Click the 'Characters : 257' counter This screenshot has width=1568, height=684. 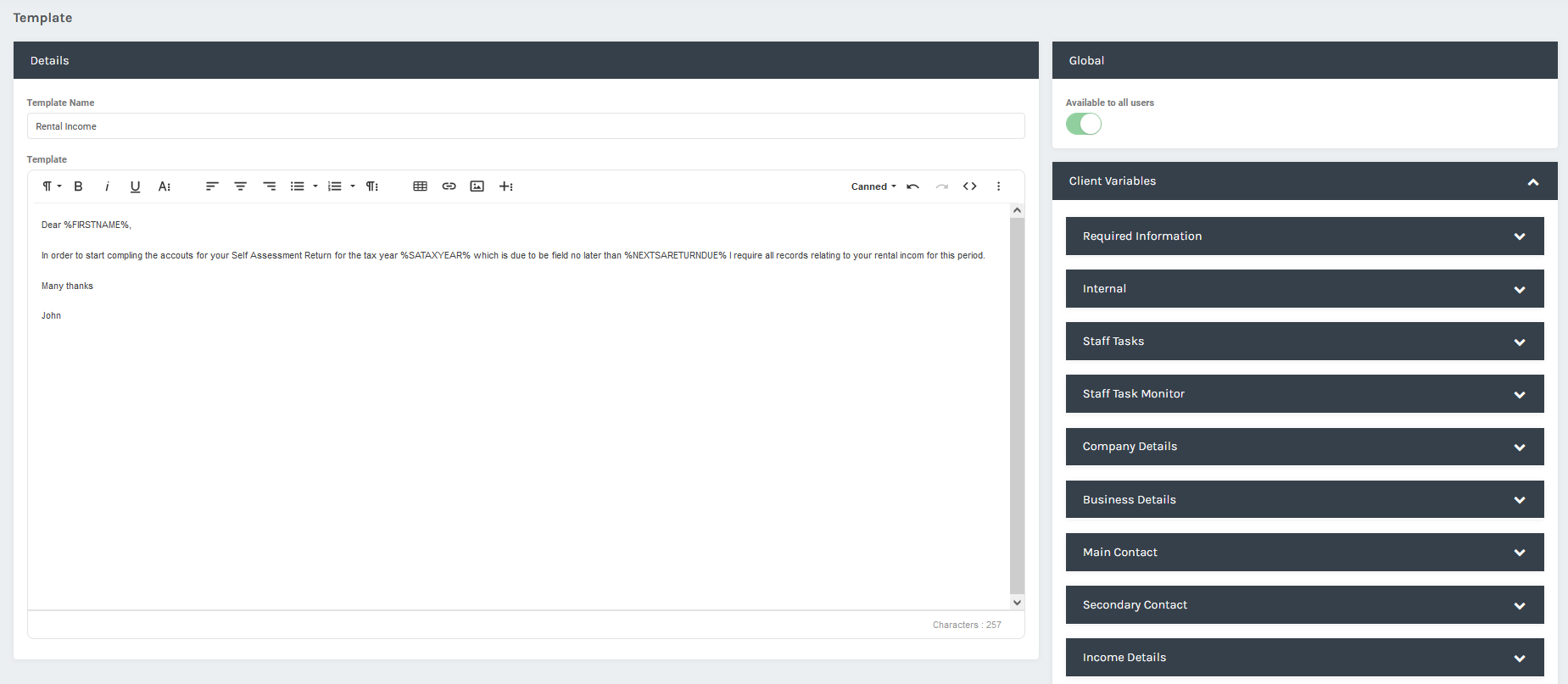point(967,625)
